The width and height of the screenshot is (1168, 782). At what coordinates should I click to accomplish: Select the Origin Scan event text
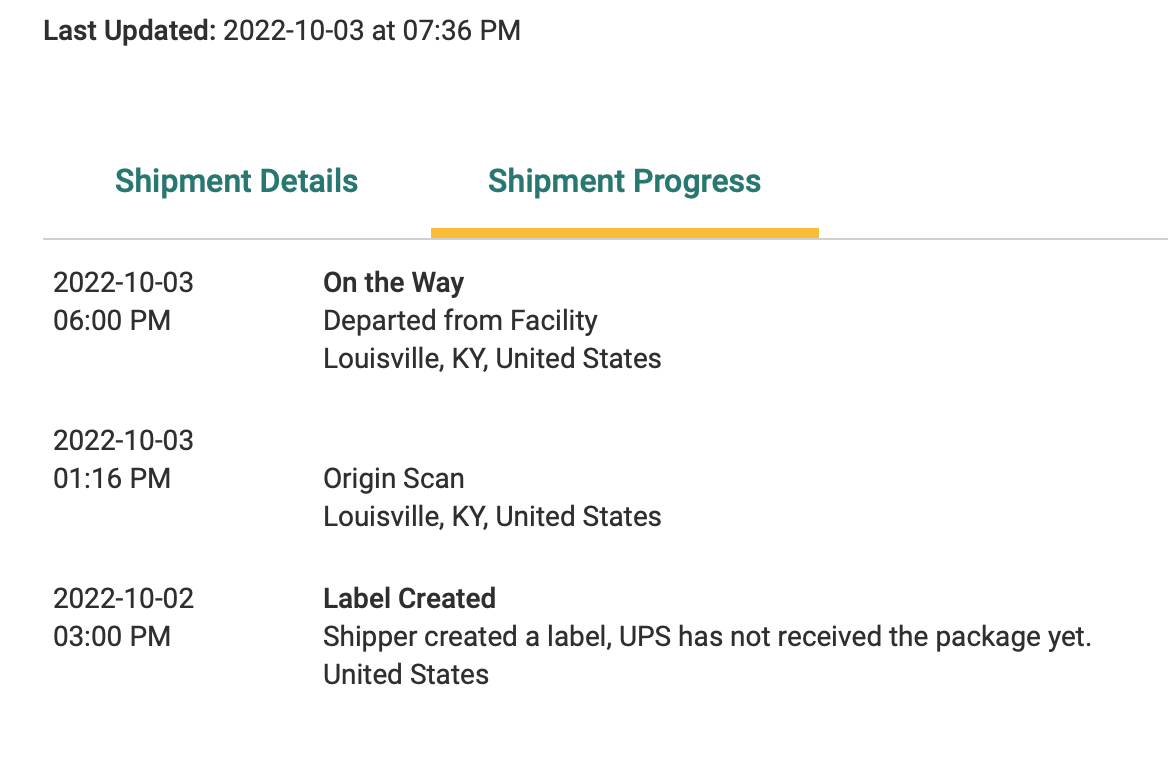pos(393,479)
